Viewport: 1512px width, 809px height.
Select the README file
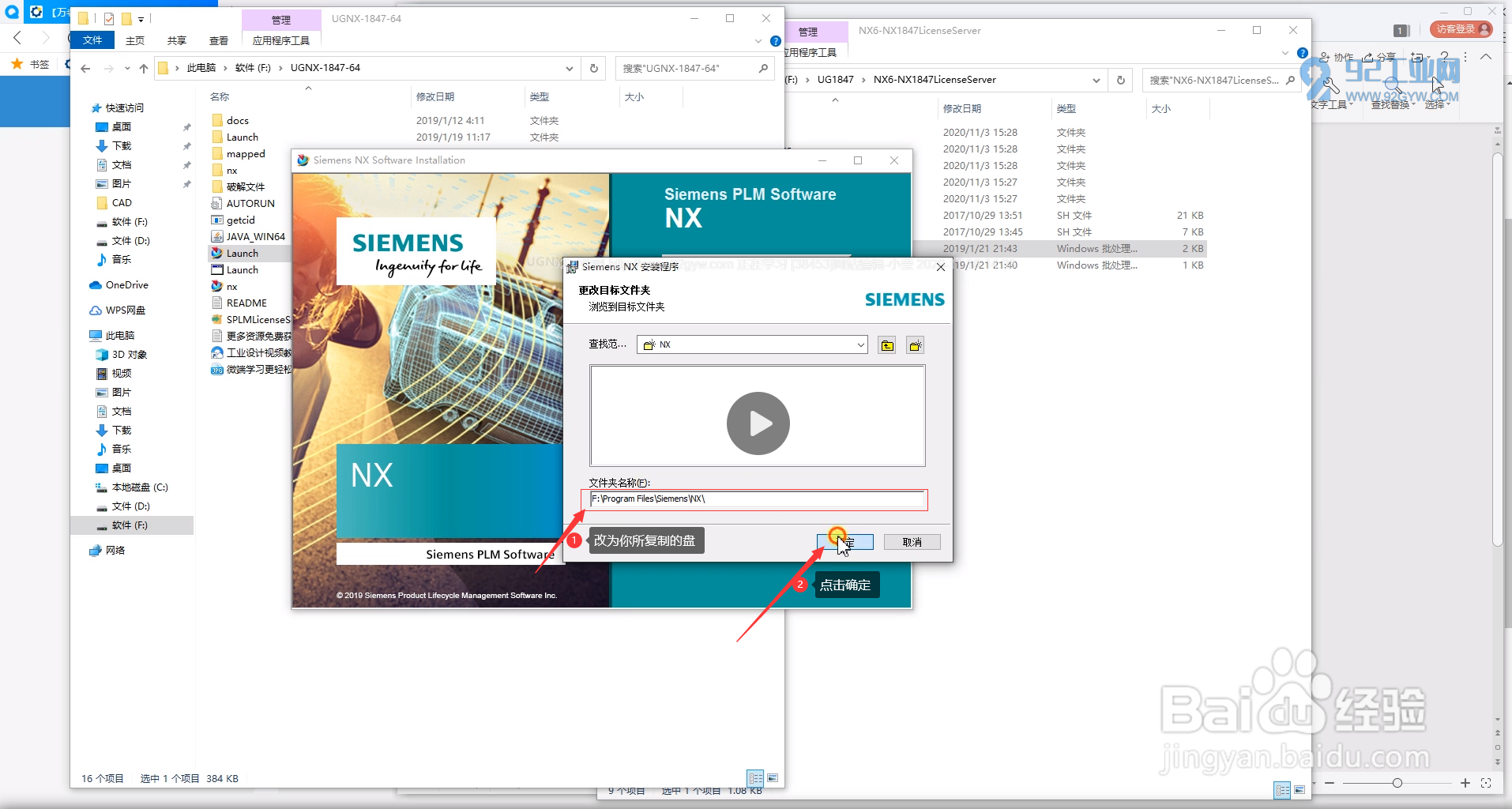click(x=246, y=303)
